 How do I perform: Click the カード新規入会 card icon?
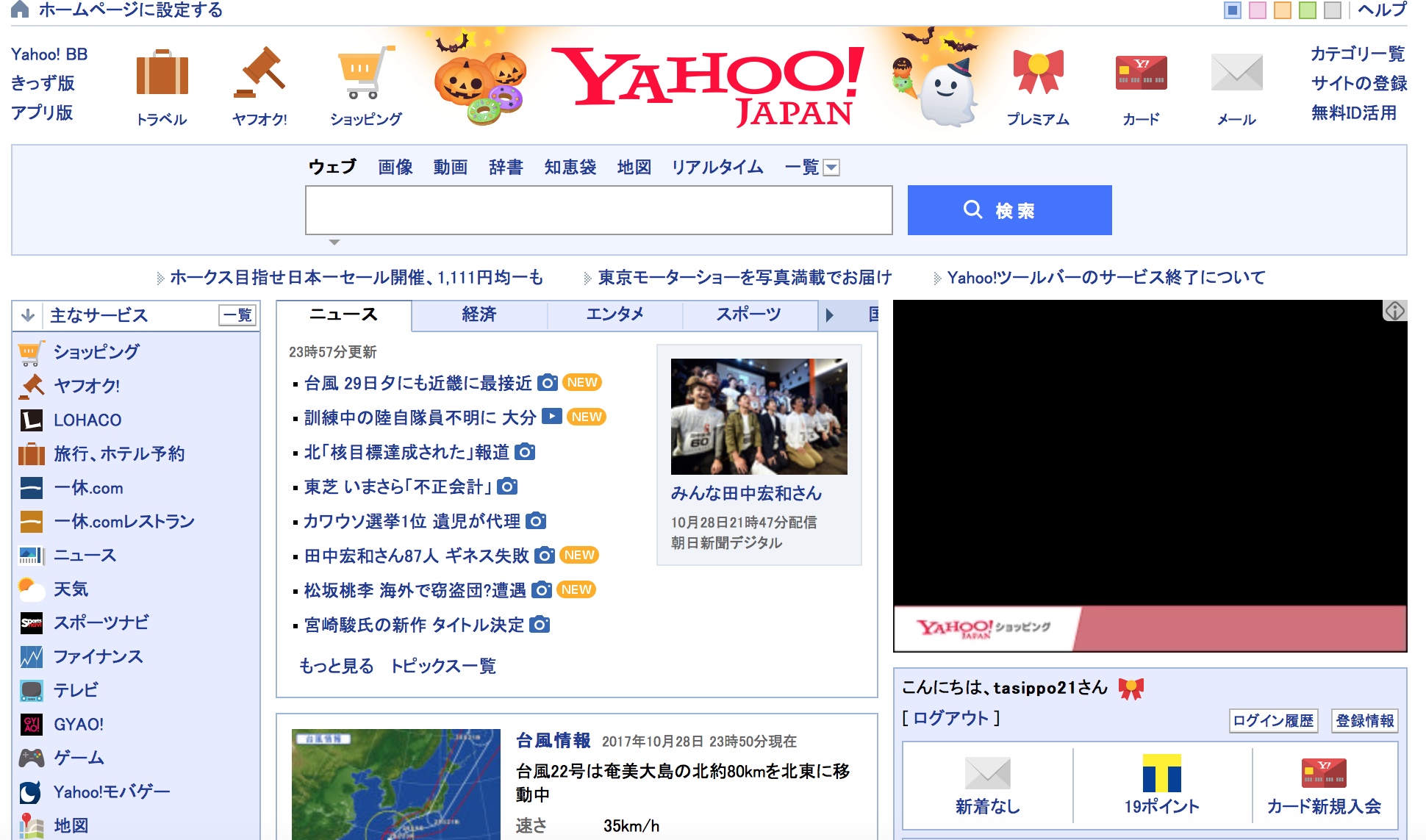click(x=1324, y=773)
